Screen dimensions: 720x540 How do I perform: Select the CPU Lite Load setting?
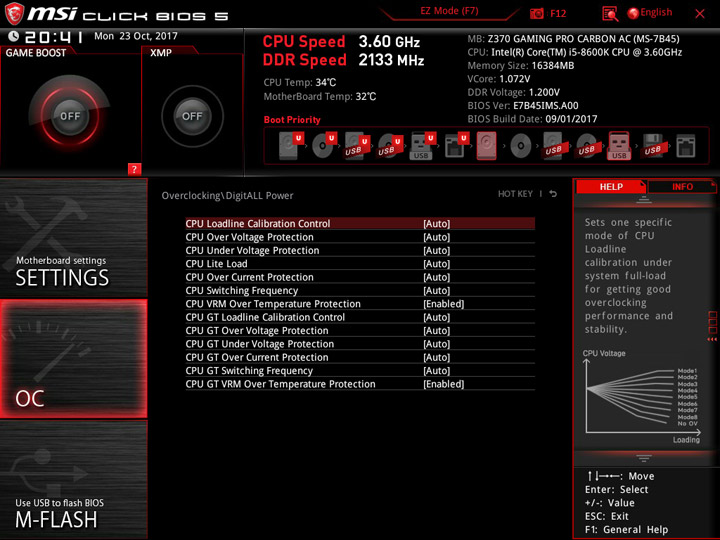[x=360, y=264]
